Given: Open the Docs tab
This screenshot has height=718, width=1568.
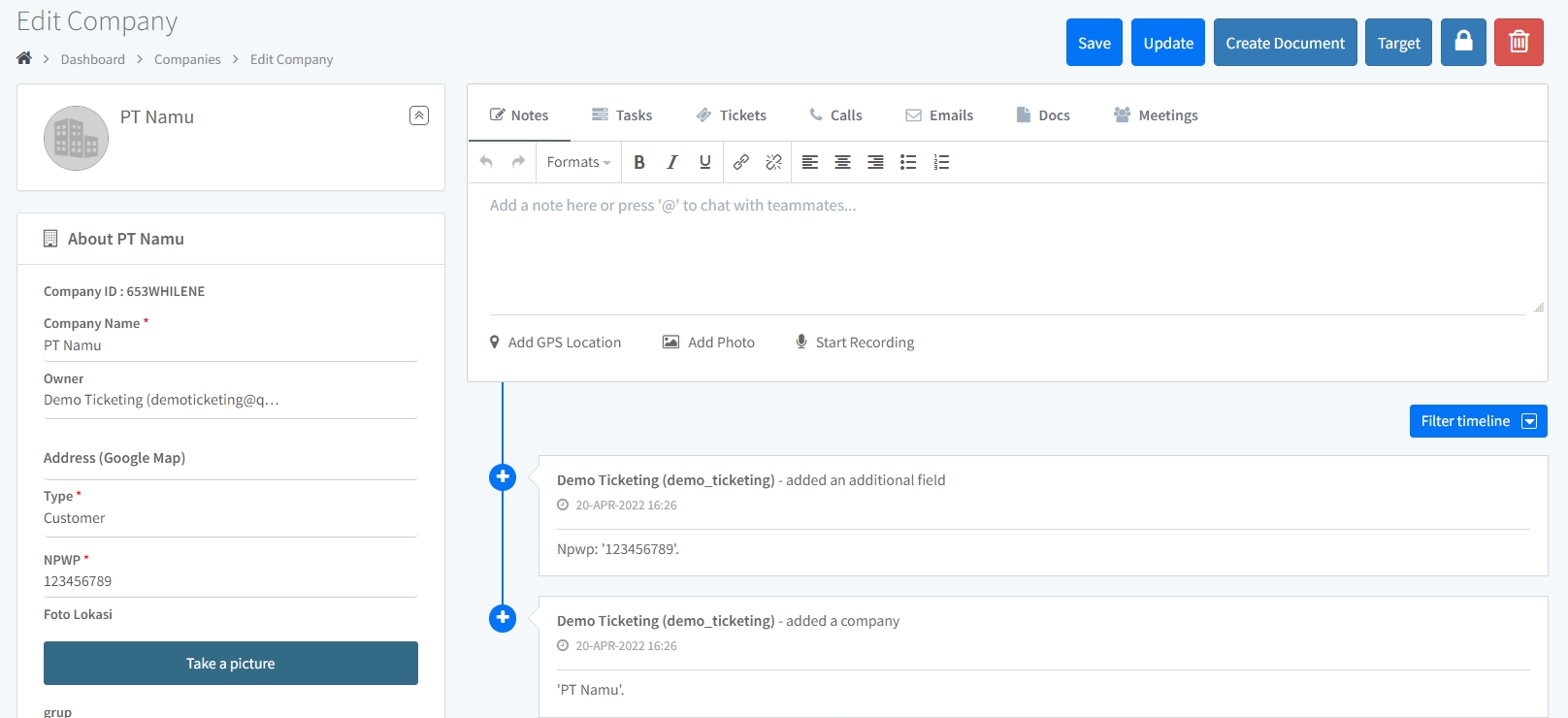Looking at the screenshot, I should [1043, 114].
